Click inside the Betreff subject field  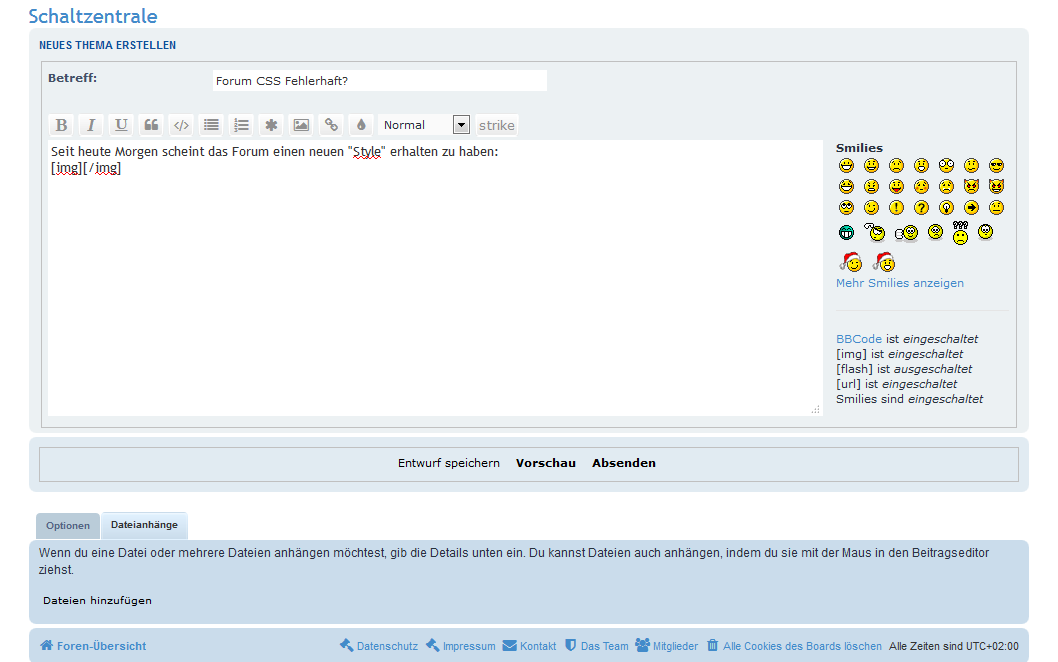379,80
